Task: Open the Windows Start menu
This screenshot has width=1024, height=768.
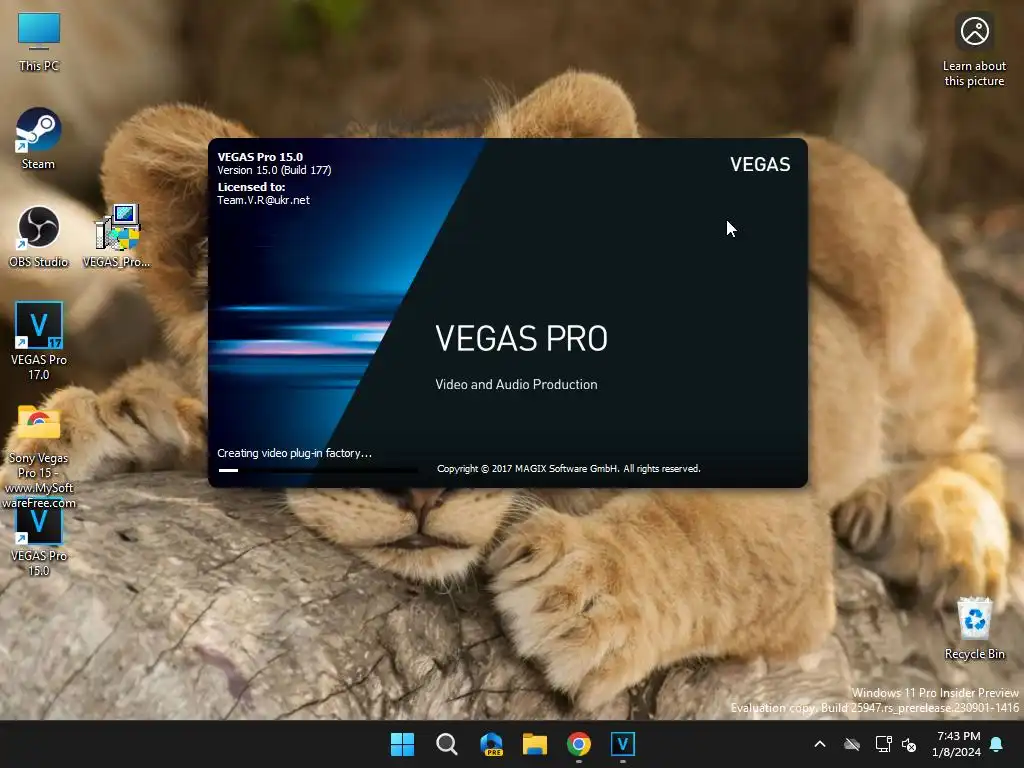Action: point(402,744)
